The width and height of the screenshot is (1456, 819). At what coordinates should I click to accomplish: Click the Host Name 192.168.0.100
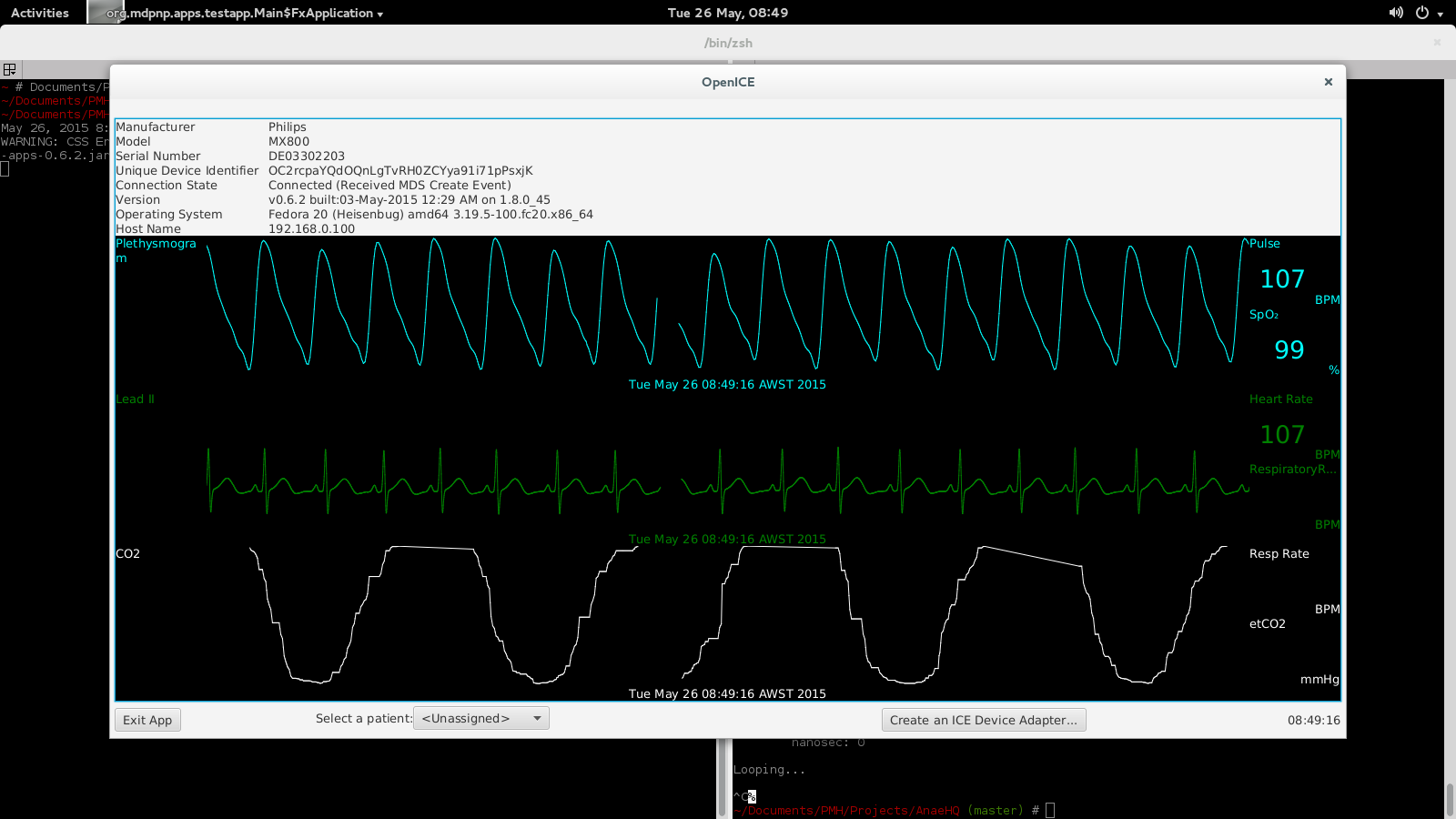[311, 228]
